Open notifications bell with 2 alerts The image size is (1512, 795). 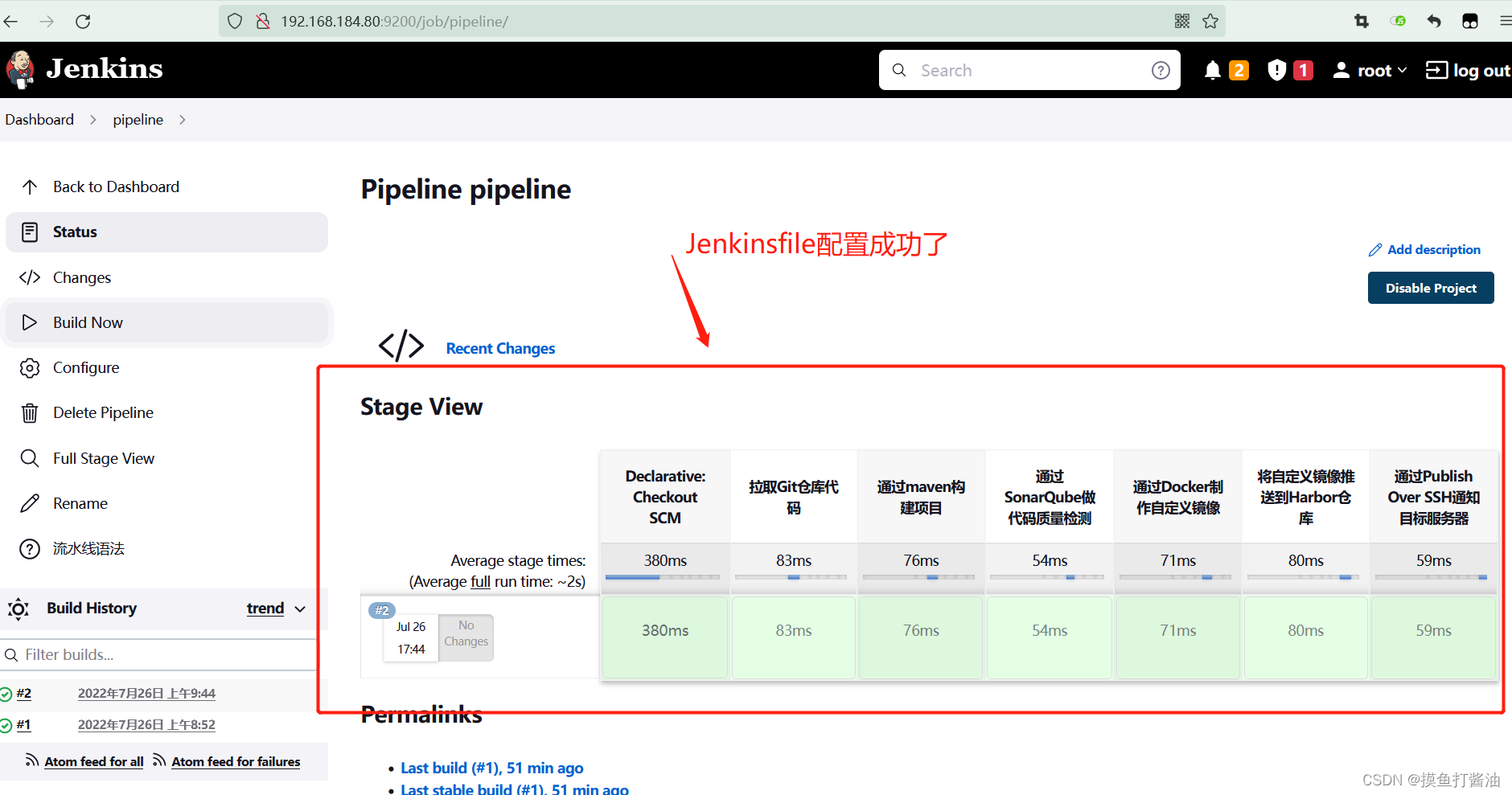(1214, 71)
